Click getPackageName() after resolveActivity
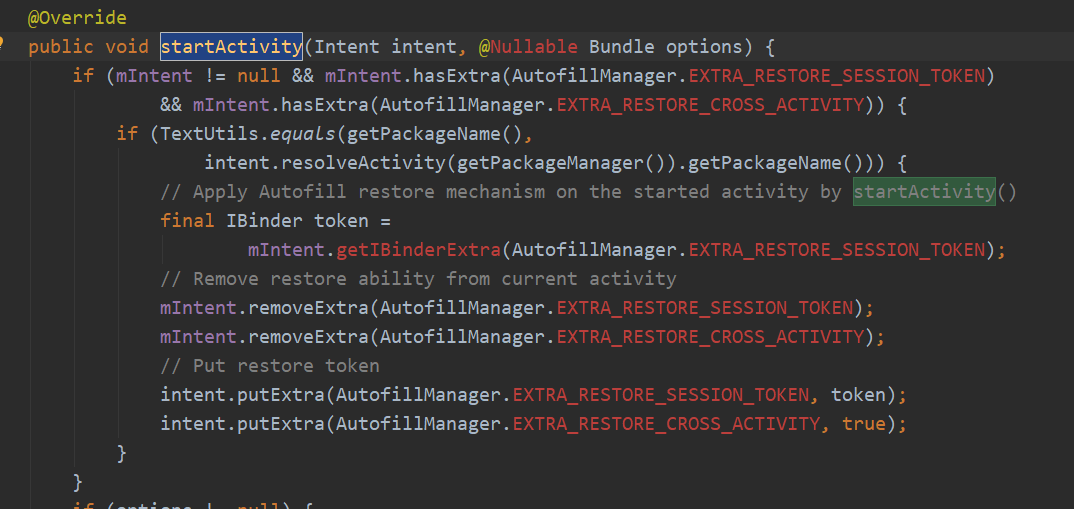The width and height of the screenshot is (1074, 509). tap(775, 163)
